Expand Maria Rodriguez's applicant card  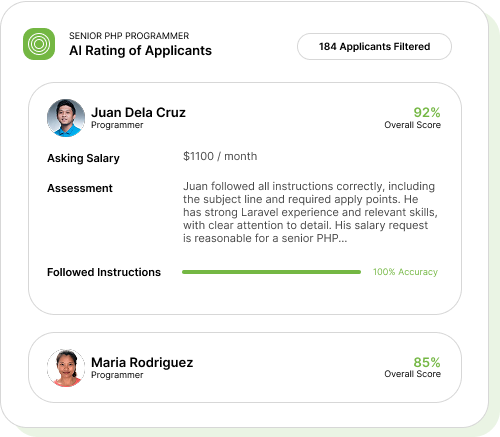coord(245,367)
